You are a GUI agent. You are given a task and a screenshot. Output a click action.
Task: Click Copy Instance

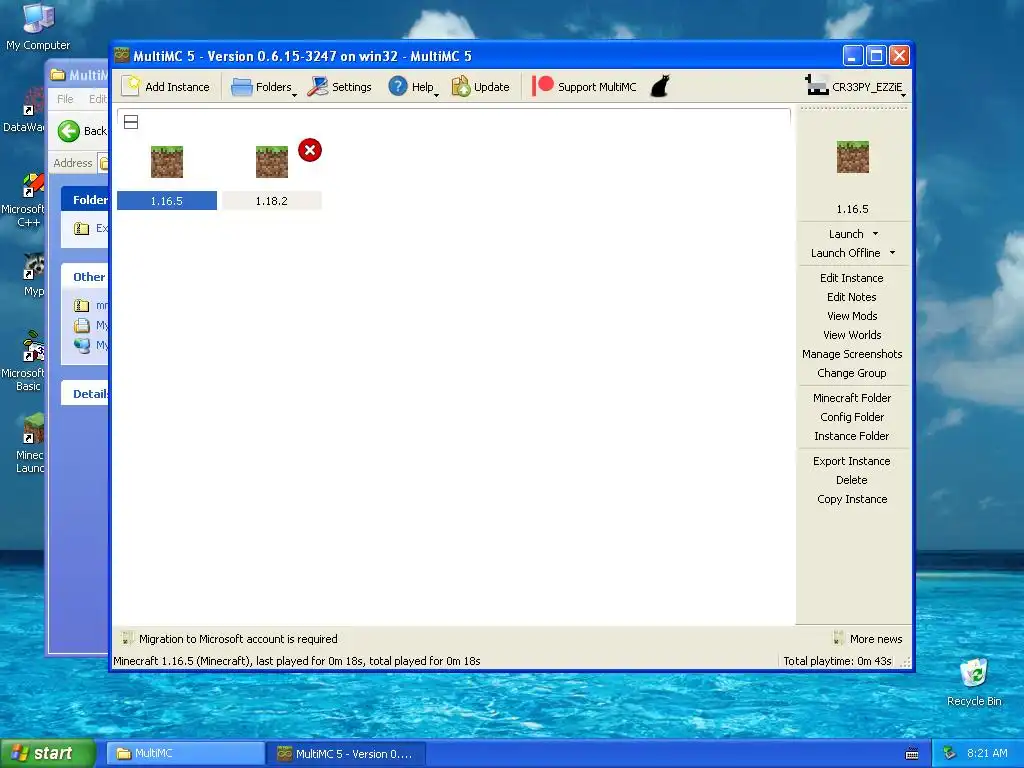pyautogui.click(x=852, y=498)
